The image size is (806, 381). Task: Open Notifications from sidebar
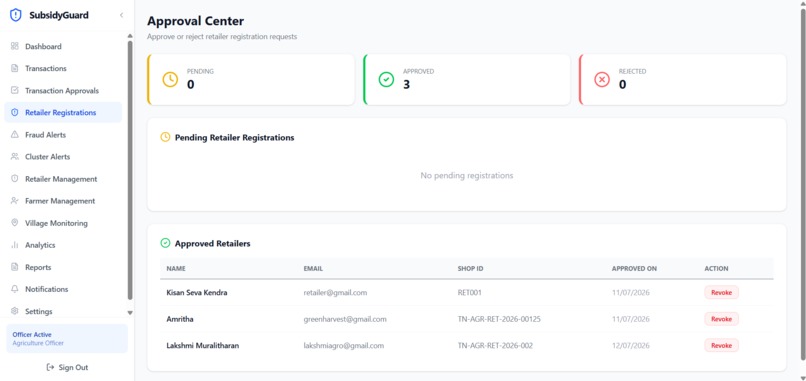pos(63,289)
